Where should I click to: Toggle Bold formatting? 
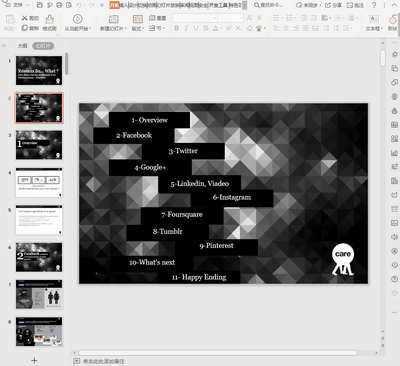[x=176, y=29]
